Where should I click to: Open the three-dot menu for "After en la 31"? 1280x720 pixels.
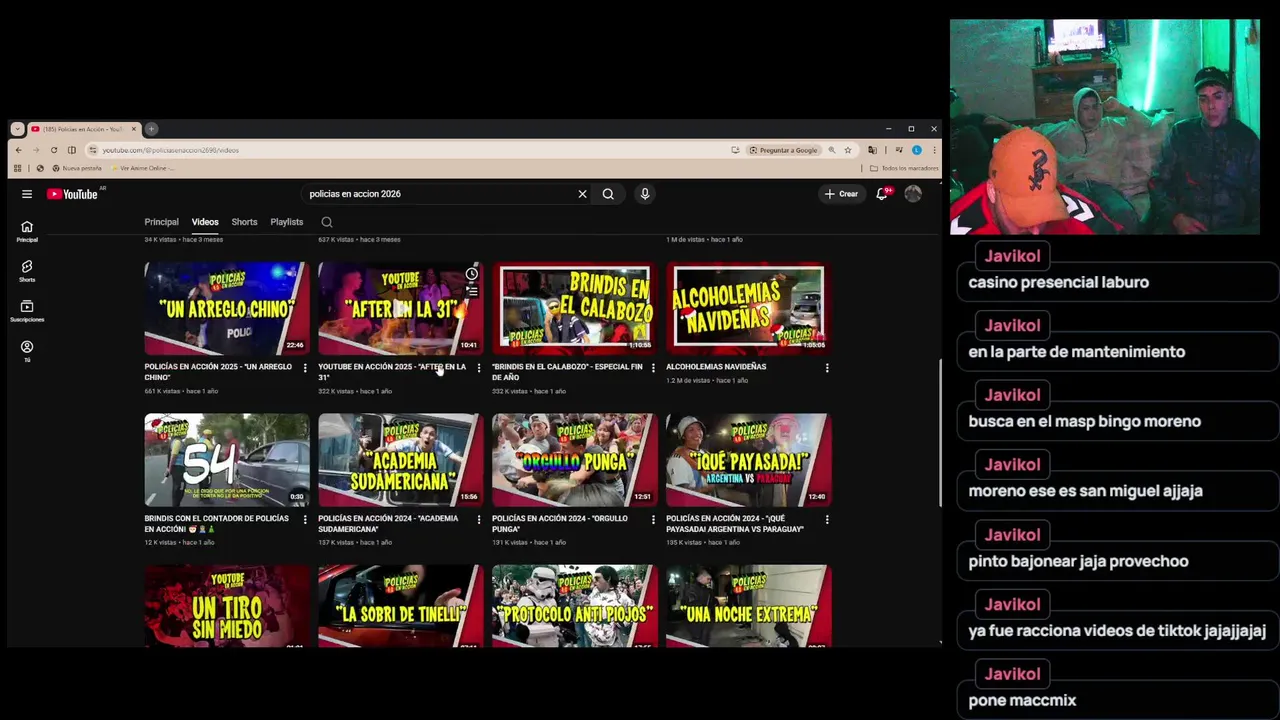coord(479,368)
